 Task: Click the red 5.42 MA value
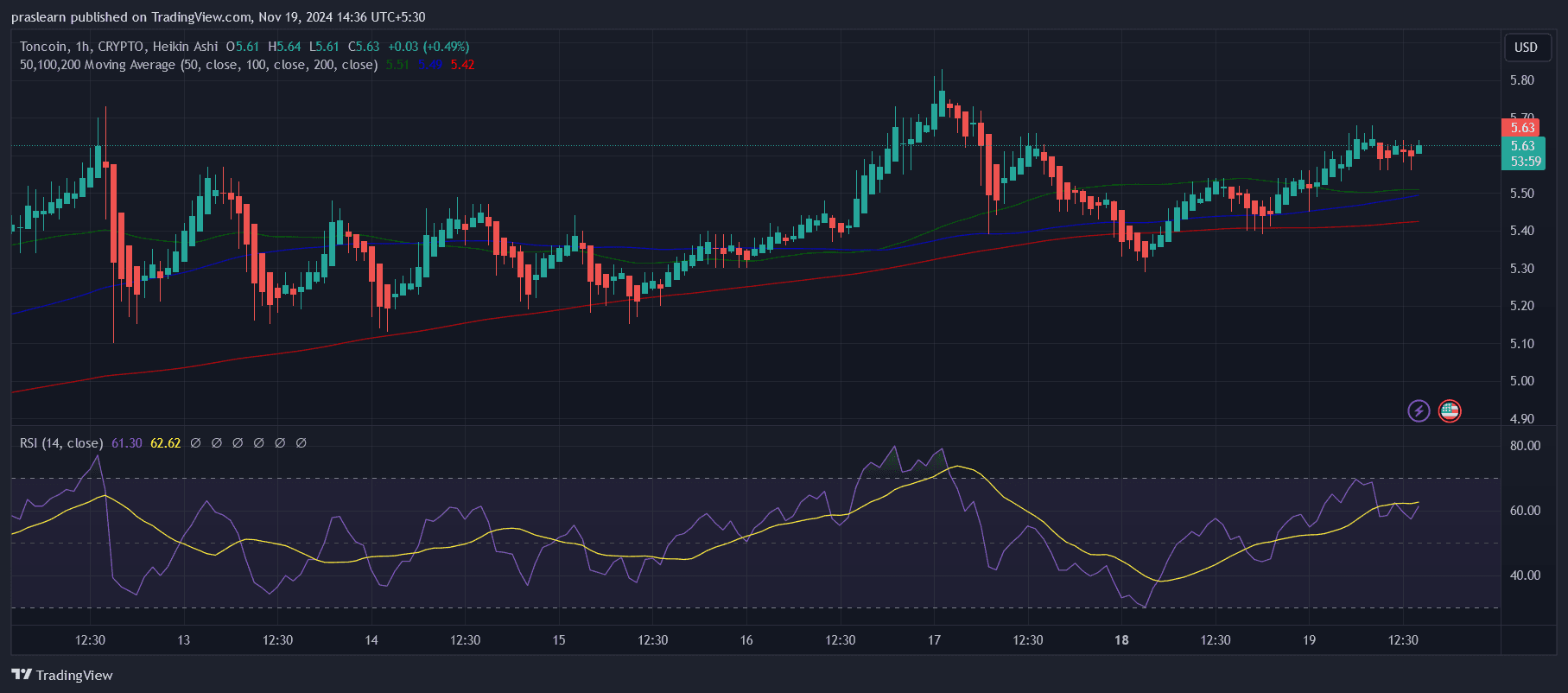click(x=462, y=65)
